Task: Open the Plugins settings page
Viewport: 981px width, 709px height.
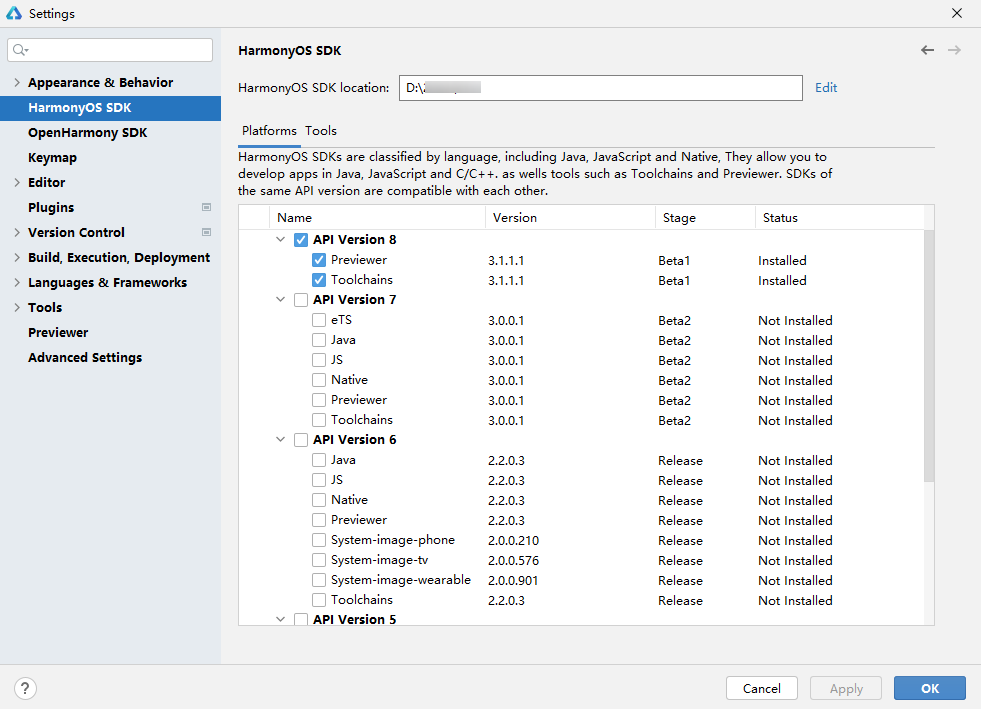Action: tap(51, 208)
